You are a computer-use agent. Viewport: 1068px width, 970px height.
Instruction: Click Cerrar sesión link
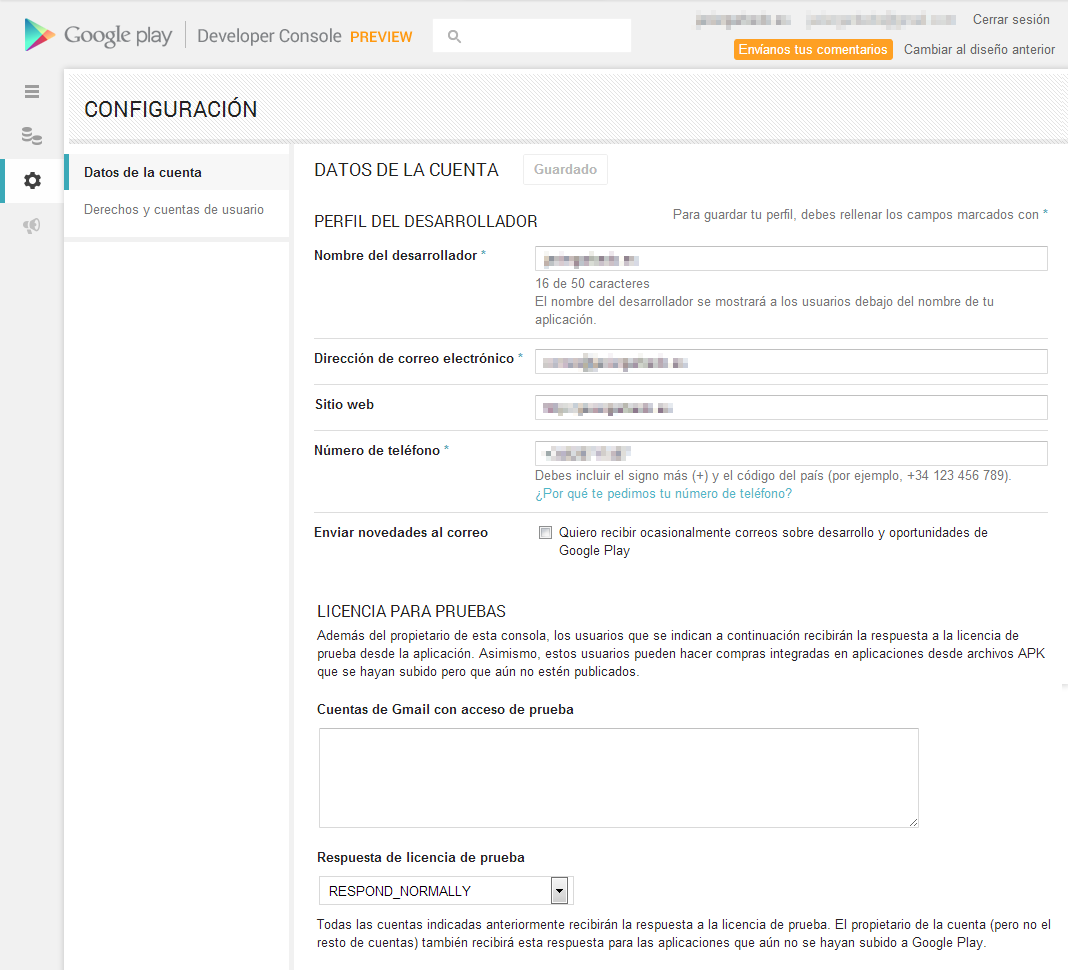coord(1011,19)
